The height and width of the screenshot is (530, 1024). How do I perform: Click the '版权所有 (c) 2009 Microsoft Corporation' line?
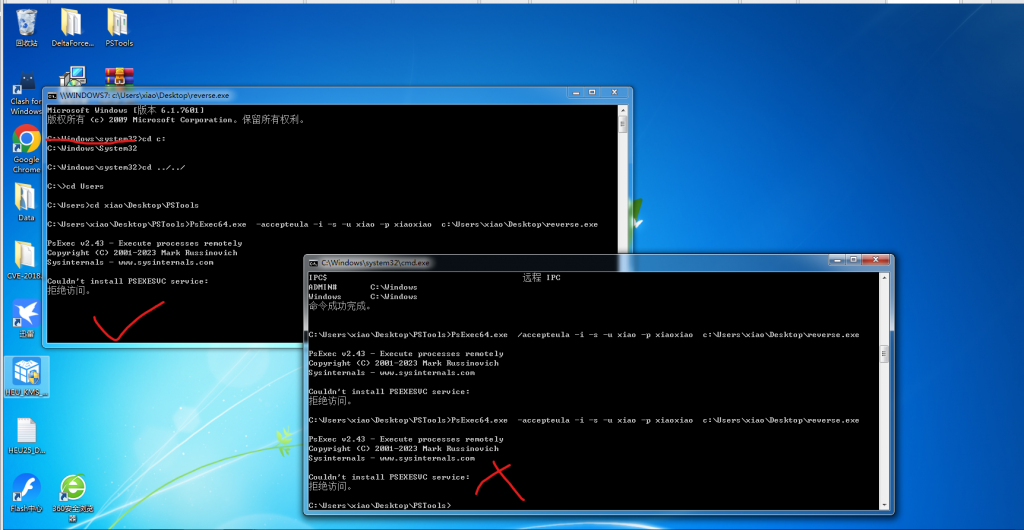point(176,120)
